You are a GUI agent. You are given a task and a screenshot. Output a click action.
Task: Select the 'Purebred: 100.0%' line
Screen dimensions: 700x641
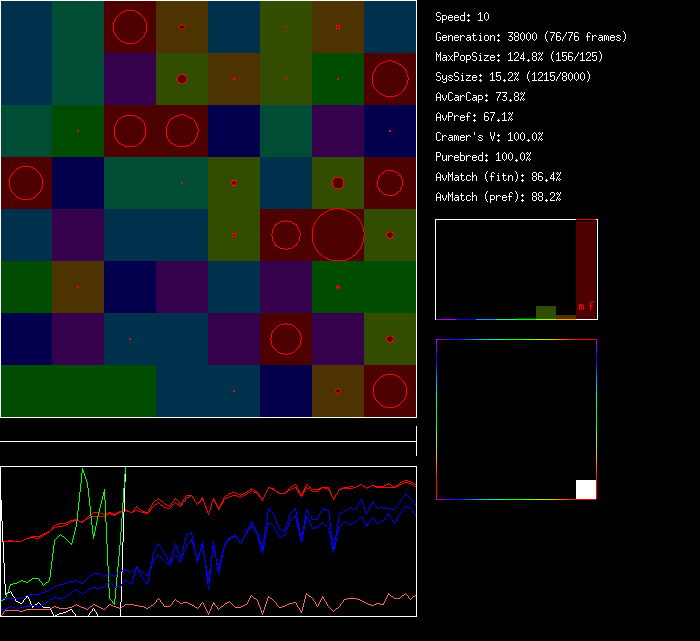click(483, 157)
